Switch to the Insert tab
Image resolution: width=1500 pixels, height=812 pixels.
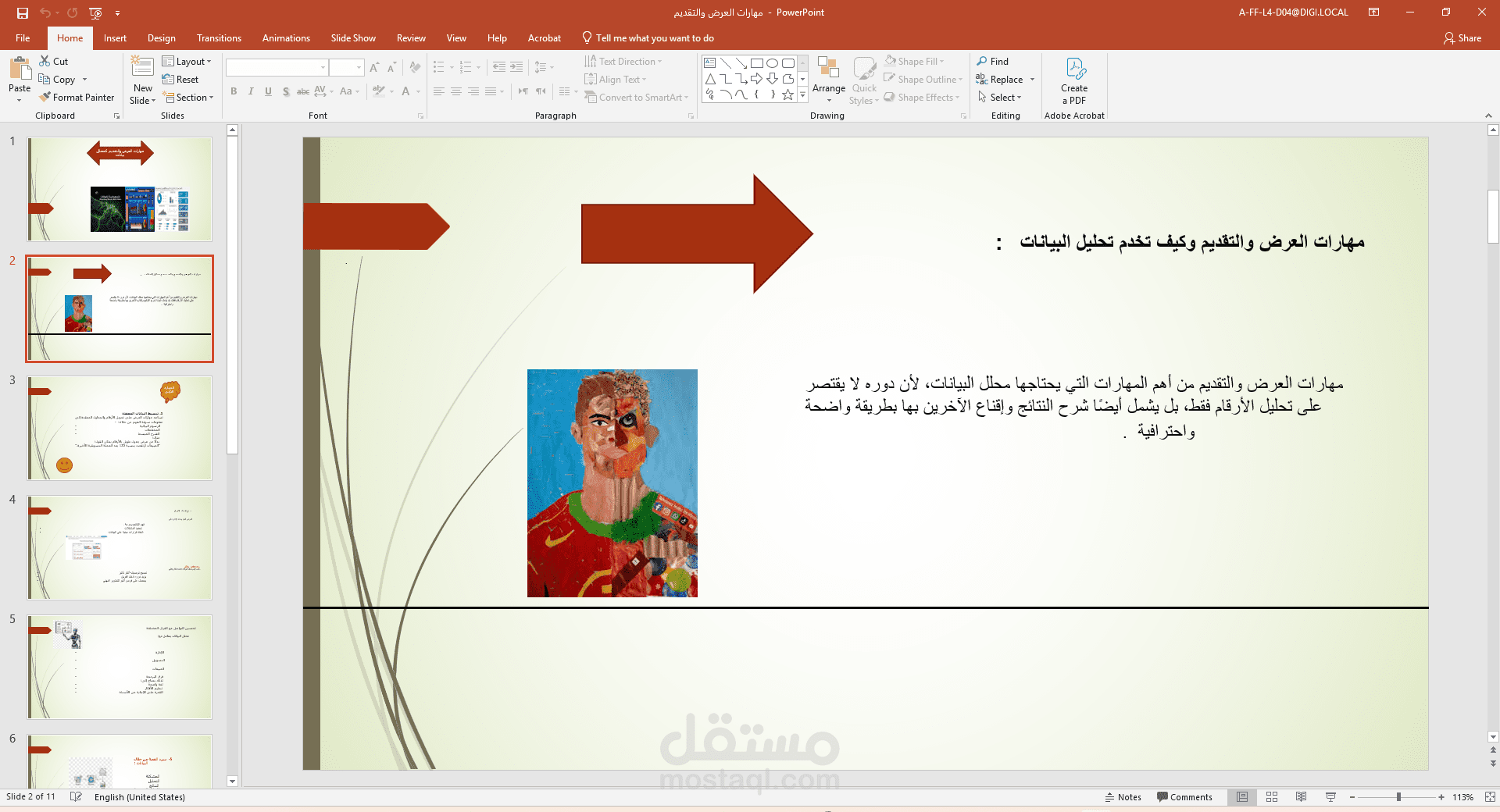coord(115,37)
